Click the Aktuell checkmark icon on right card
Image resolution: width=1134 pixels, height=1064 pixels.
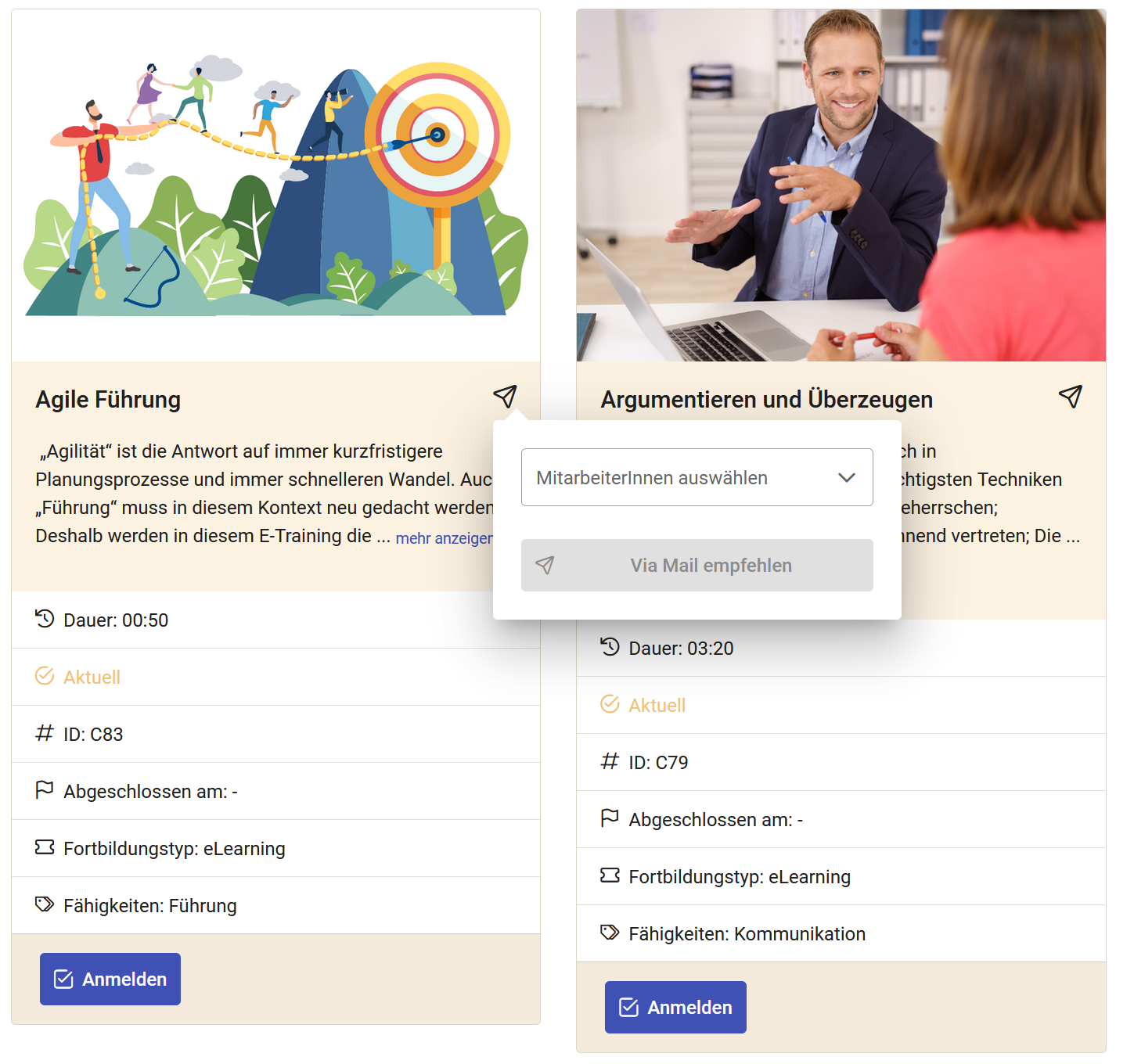pyautogui.click(x=610, y=704)
